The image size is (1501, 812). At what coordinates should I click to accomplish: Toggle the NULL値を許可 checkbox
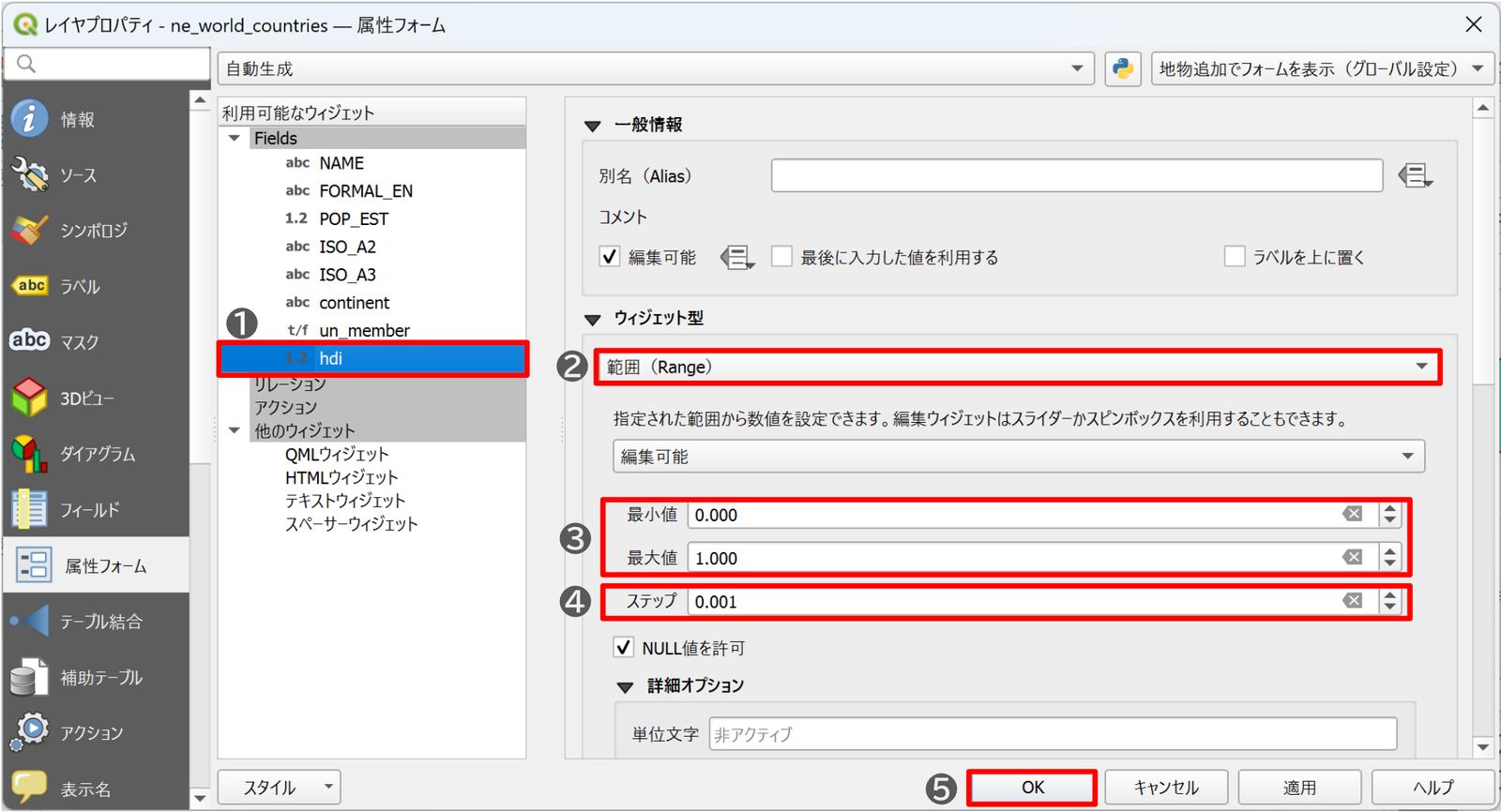(623, 647)
